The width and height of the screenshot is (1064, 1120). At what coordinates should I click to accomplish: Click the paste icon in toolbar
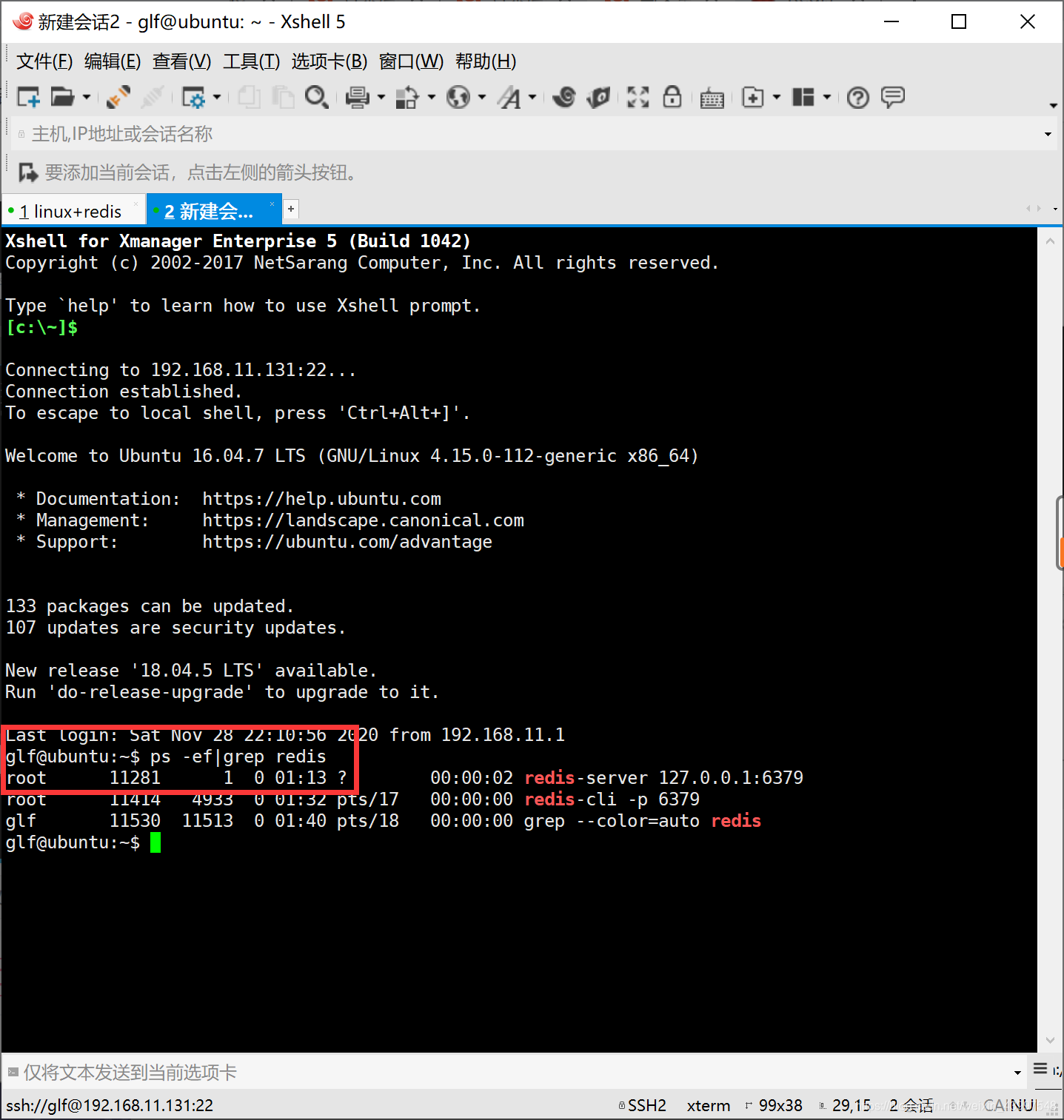(x=283, y=97)
